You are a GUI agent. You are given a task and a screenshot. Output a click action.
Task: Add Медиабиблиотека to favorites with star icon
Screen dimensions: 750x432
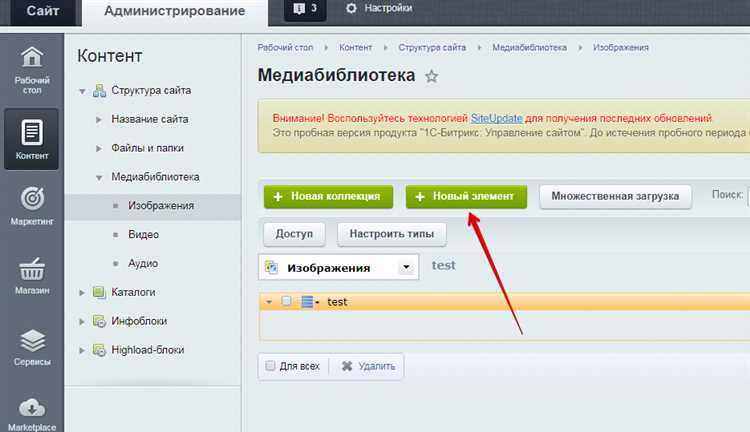tap(431, 76)
